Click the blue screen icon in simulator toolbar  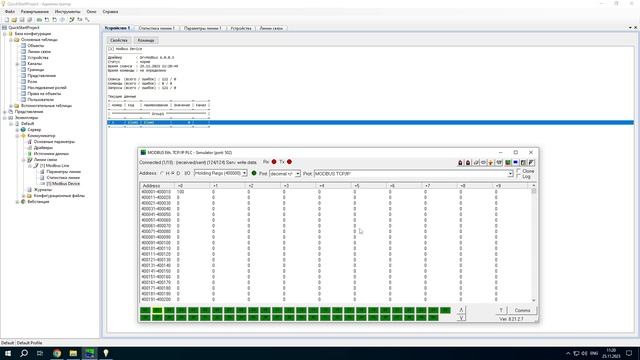tap(516, 163)
